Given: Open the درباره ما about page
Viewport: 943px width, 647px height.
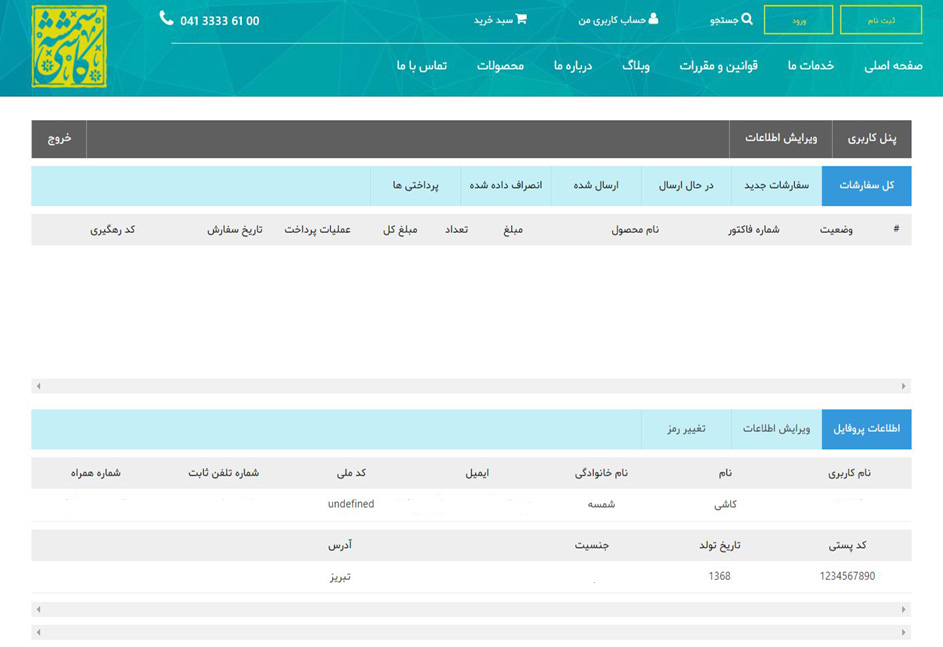Looking at the screenshot, I should click(573, 66).
